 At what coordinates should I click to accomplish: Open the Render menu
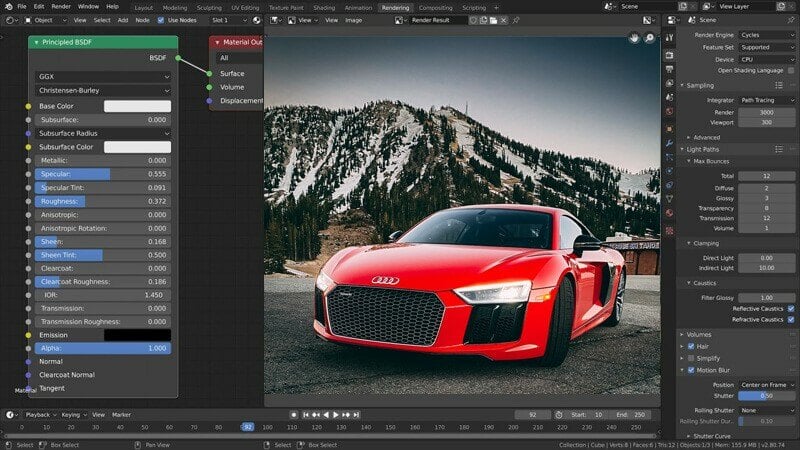60,7
